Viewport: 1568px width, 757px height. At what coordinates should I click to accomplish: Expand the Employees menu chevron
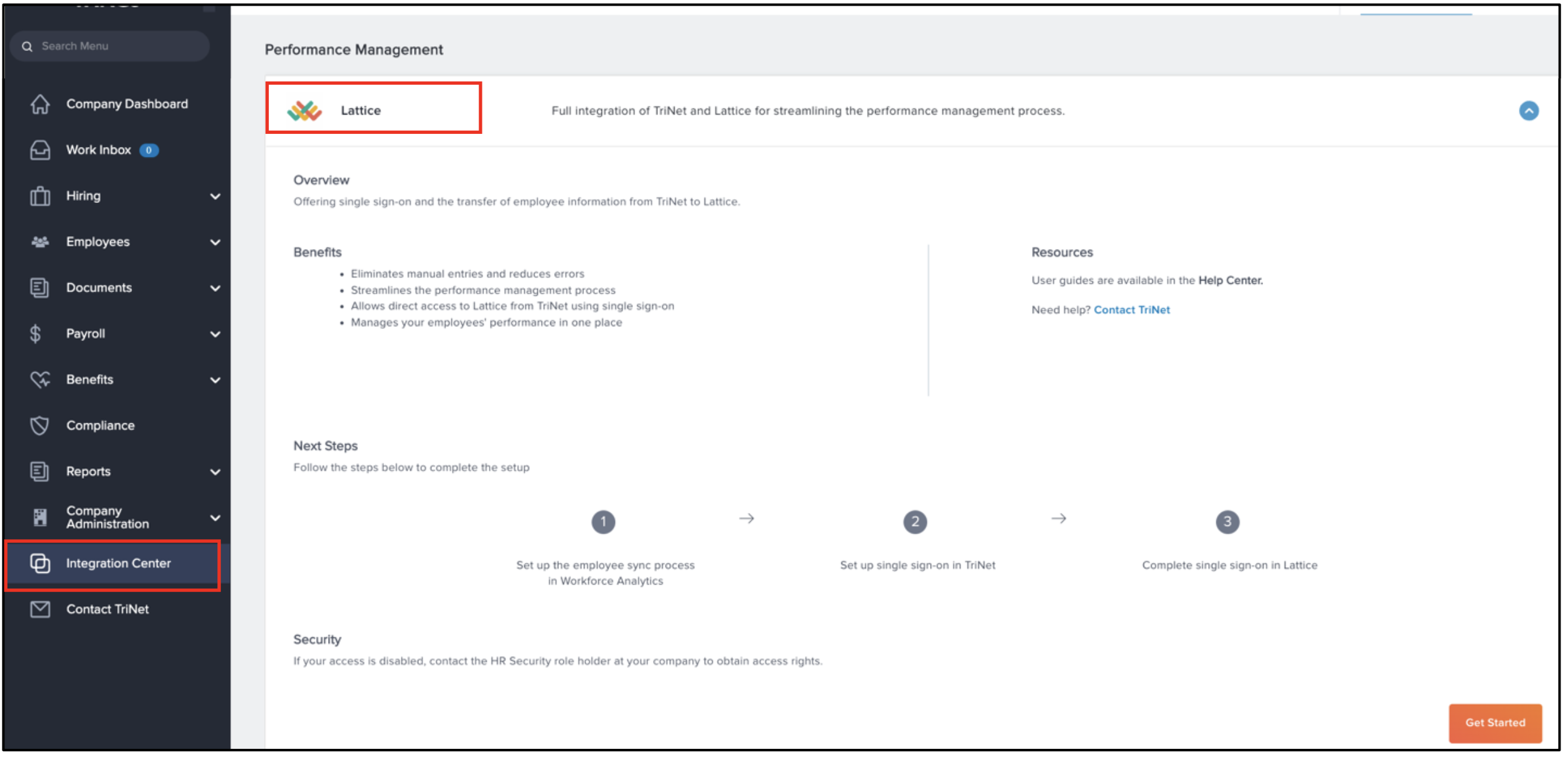[215, 242]
